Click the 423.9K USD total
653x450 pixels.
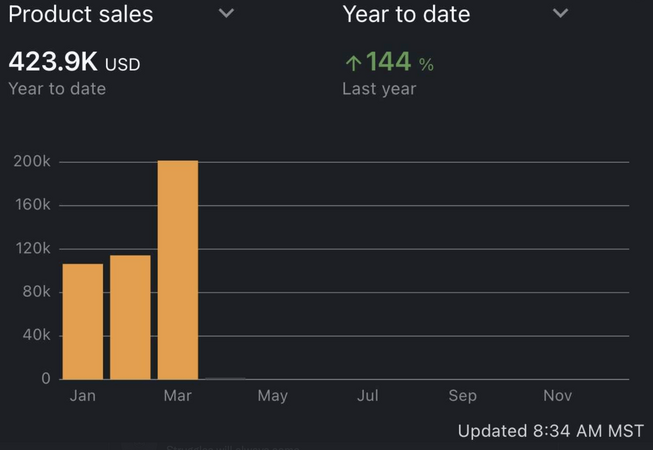pos(74,63)
